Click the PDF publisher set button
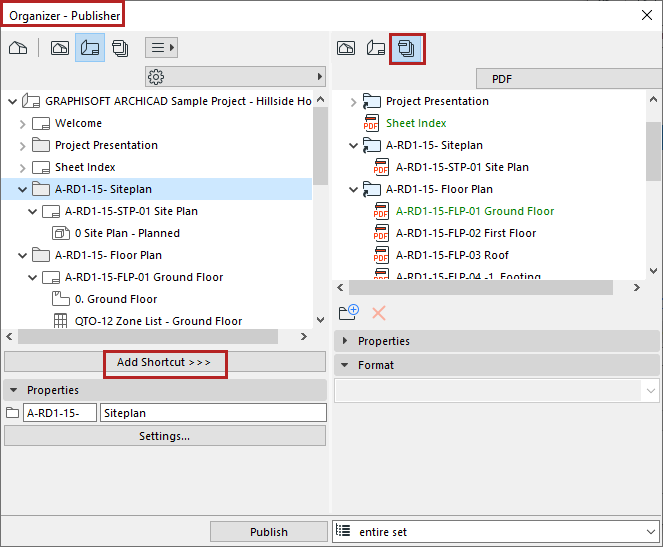The width and height of the screenshot is (663, 547). click(569, 79)
